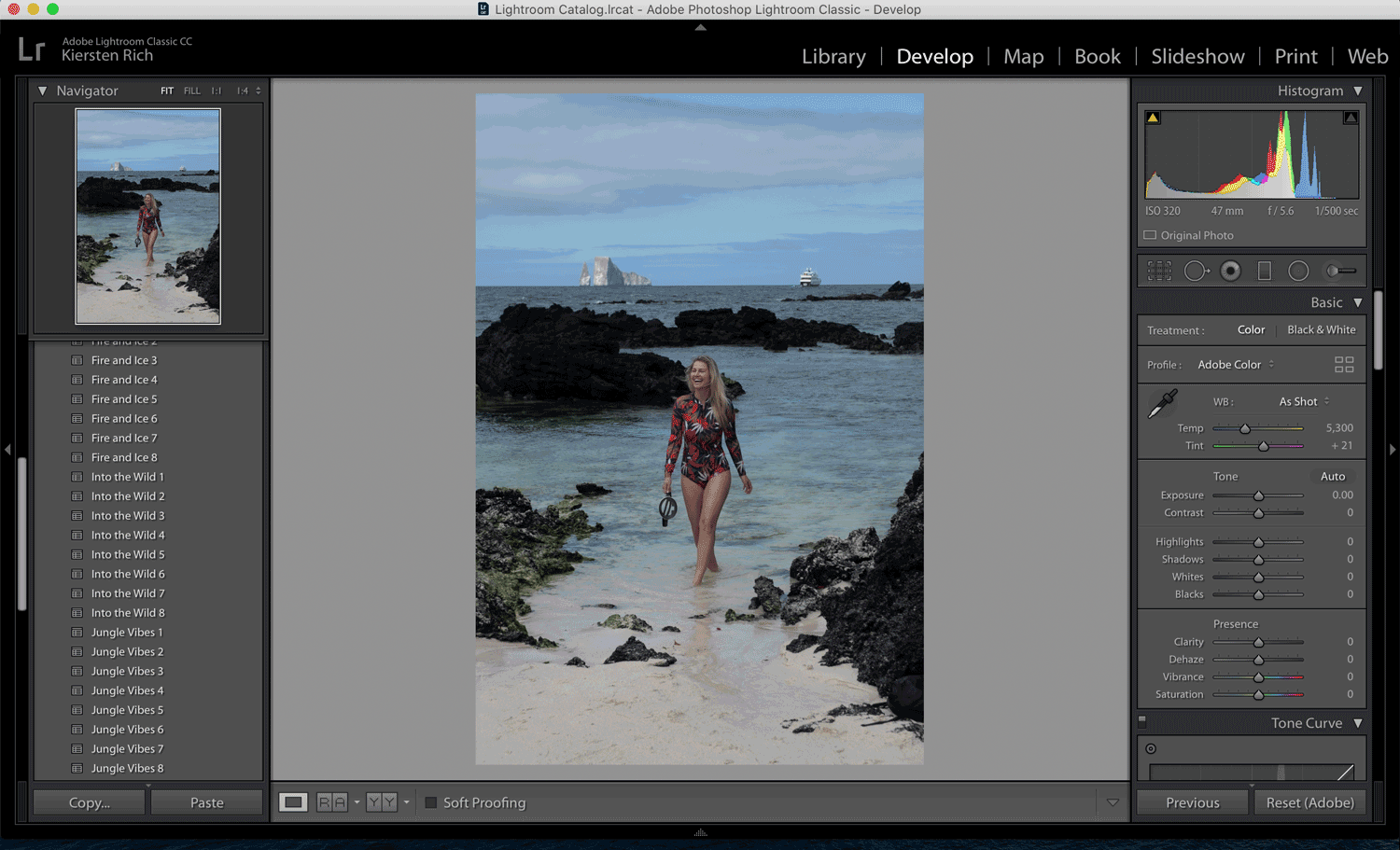Set navigator zoom to FILL
This screenshot has height=850, width=1400.
(x=192, y=91)
